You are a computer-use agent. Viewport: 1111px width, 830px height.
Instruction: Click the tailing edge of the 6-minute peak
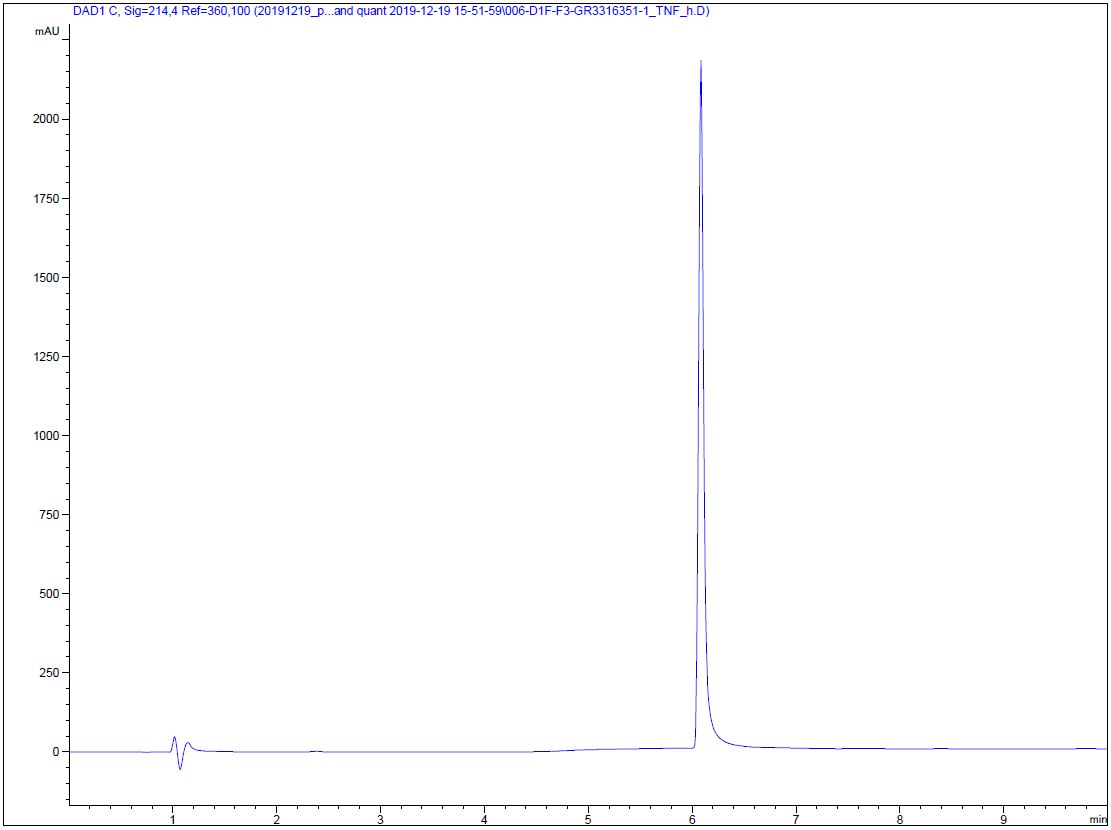pos(712,729)
